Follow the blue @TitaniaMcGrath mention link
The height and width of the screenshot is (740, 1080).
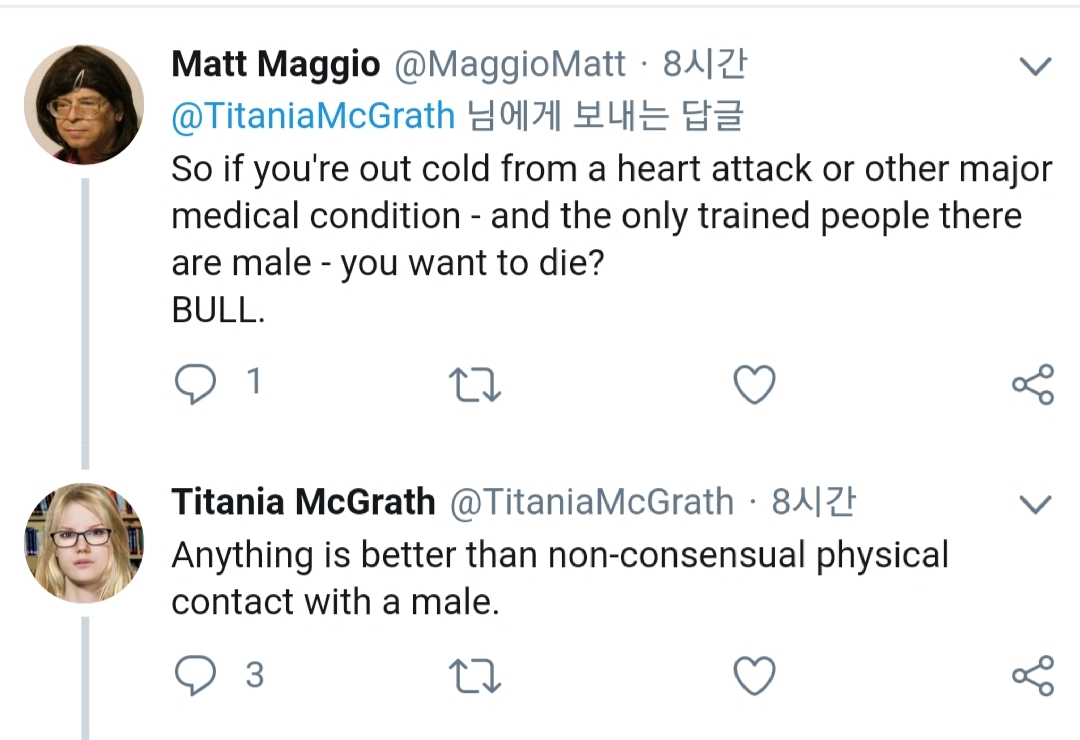coord(313,116)
